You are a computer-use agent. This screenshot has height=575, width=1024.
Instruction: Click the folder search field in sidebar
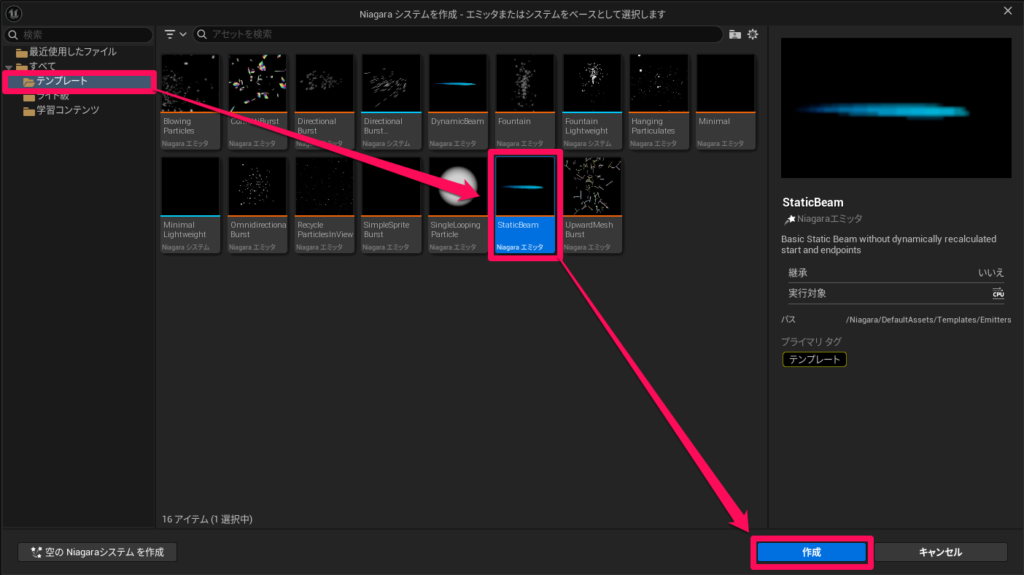click(79, 34)
